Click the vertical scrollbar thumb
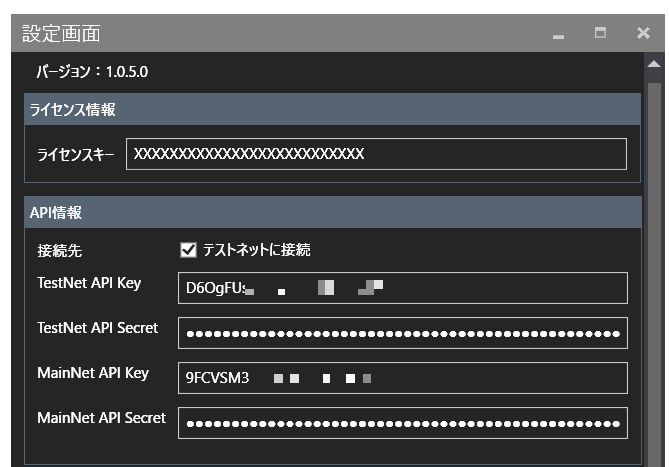Viewport: 669px width, 467px height. (x=654, y=273)
